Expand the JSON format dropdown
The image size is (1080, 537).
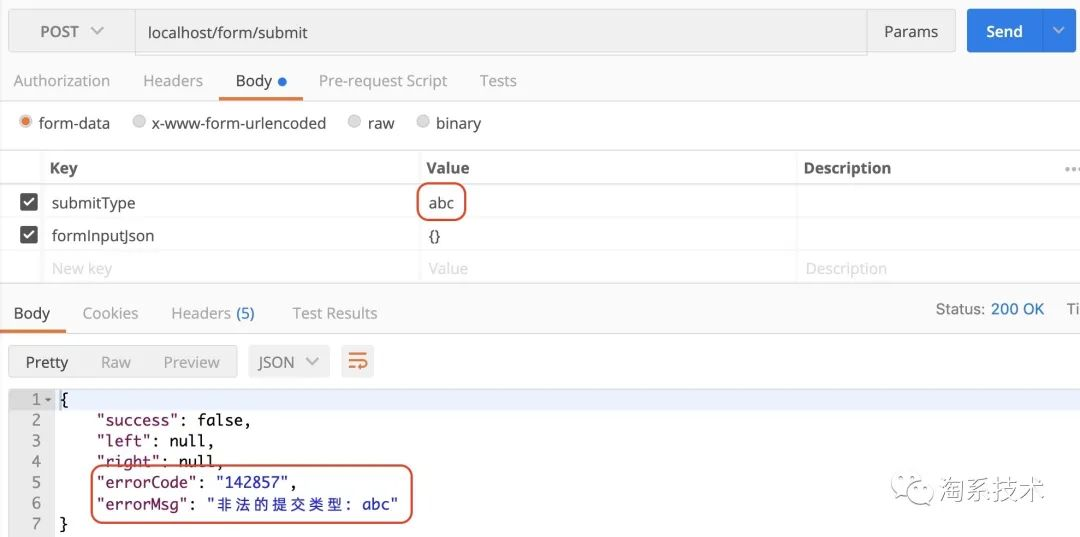(x=288, y=362)
